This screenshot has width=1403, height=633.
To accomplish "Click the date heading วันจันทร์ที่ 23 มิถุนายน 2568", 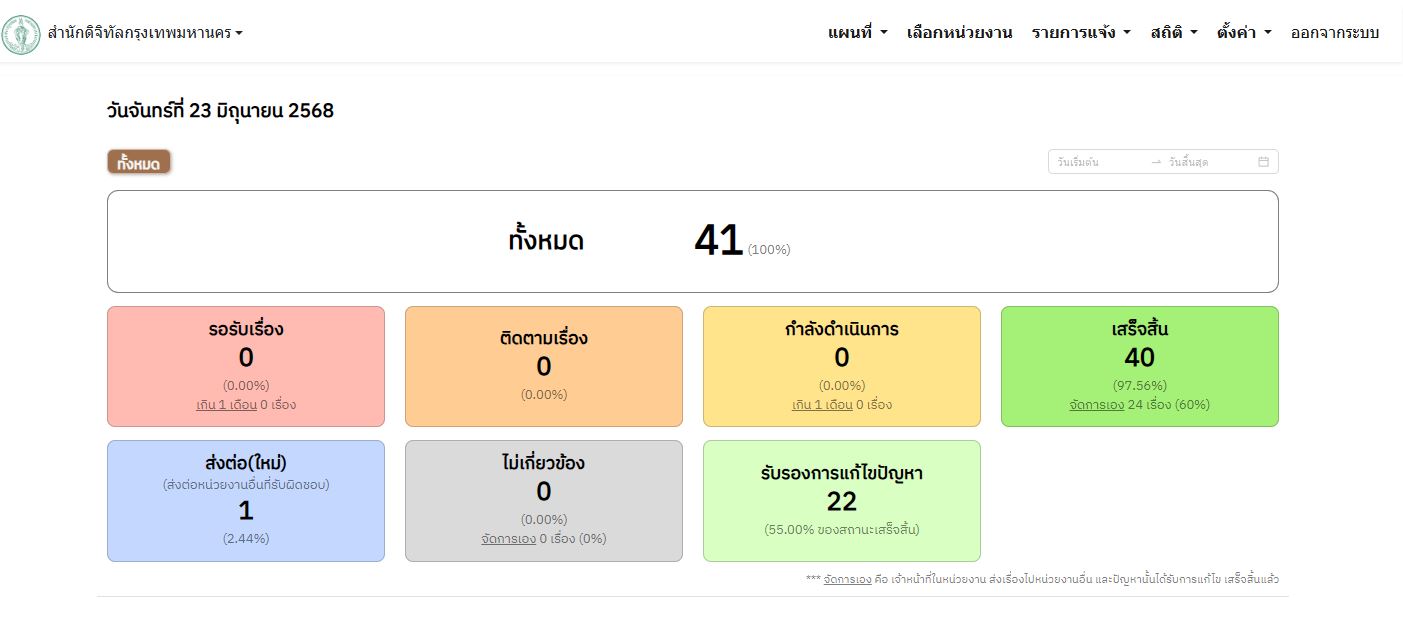I will pyautogui.click(x=220, y=111).
